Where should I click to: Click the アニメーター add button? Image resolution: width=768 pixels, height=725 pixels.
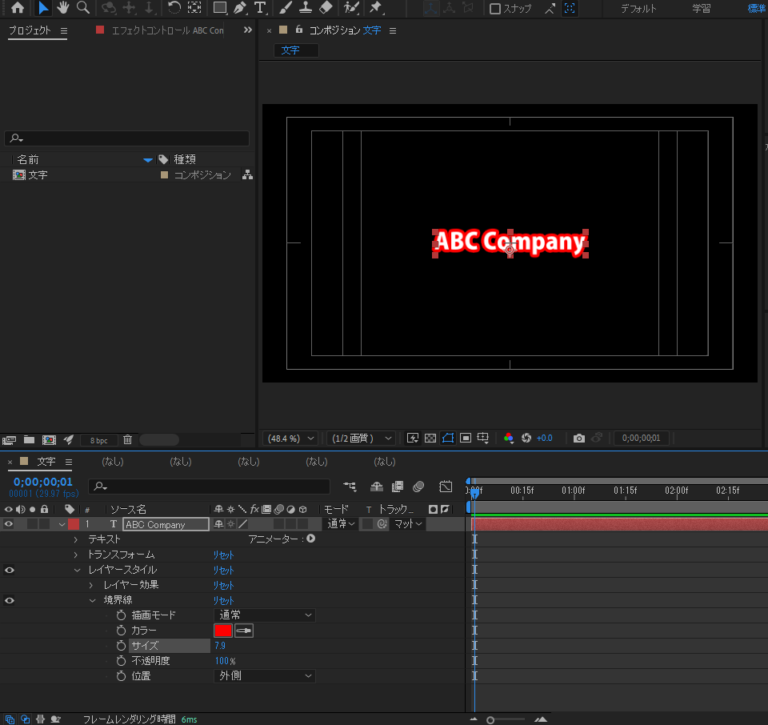(x=310, y=539)
